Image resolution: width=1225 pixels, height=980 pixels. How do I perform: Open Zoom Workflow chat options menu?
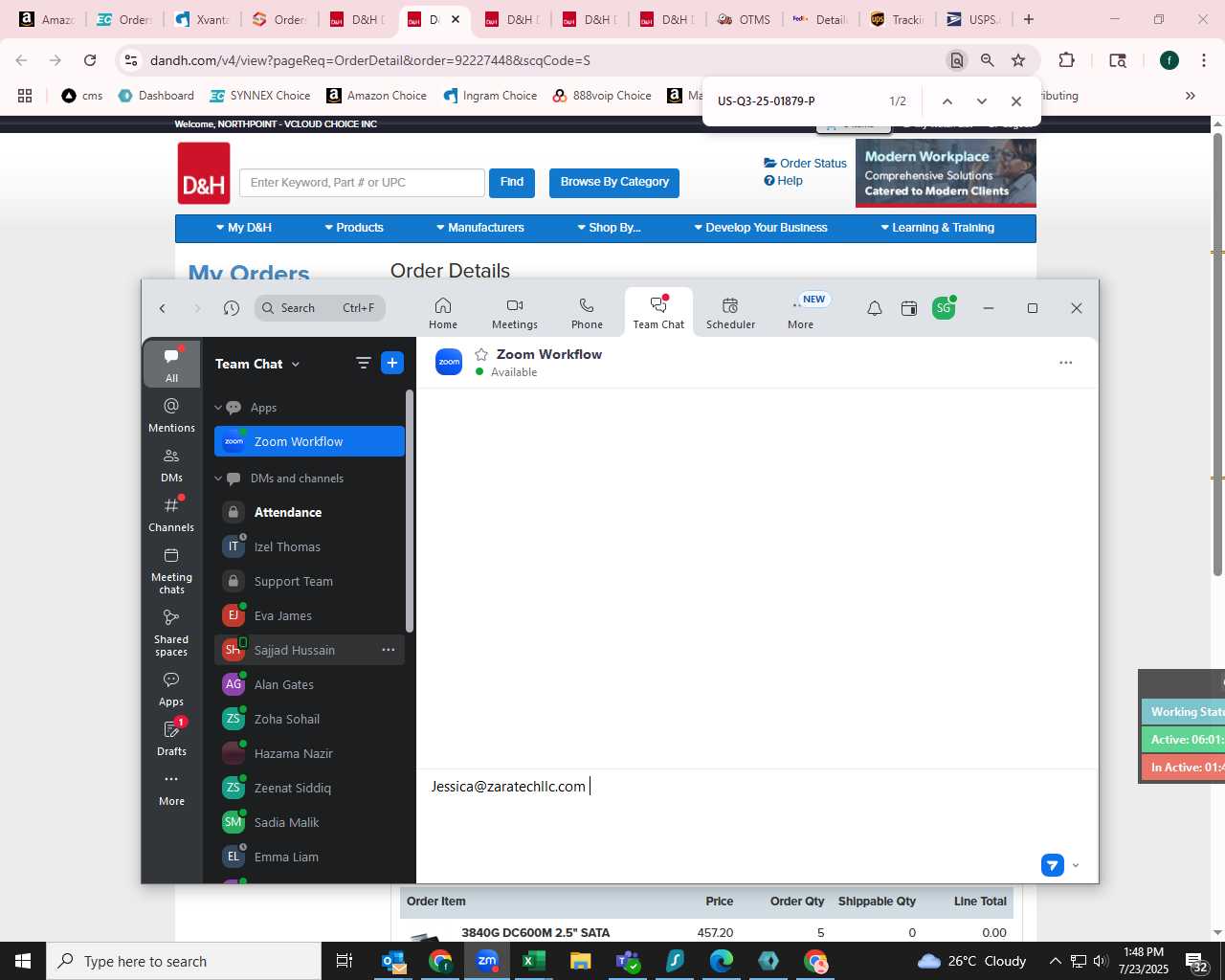(x=1065, y=363)
